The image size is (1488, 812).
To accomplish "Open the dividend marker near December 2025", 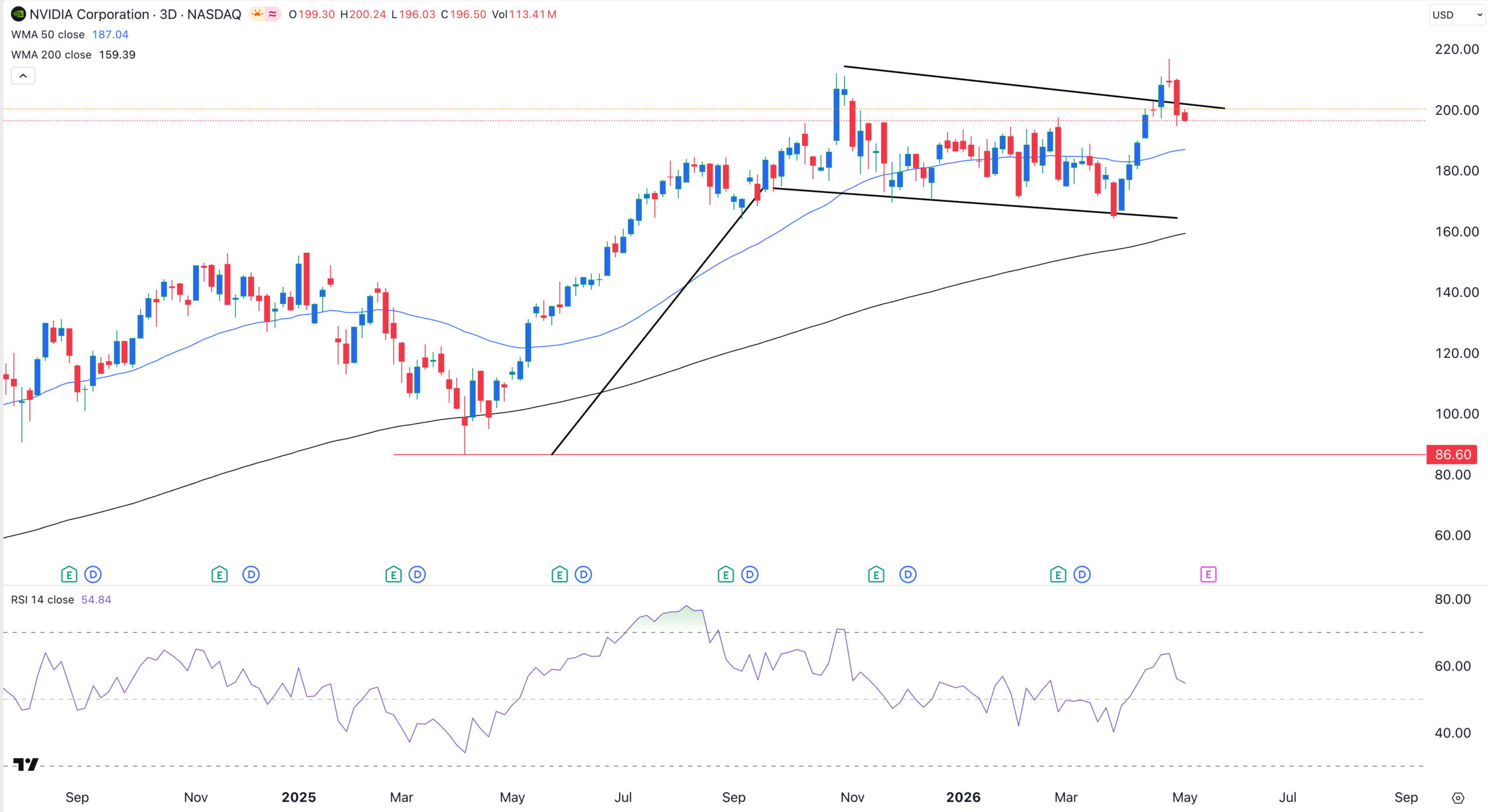I will (x=908, y=575).
